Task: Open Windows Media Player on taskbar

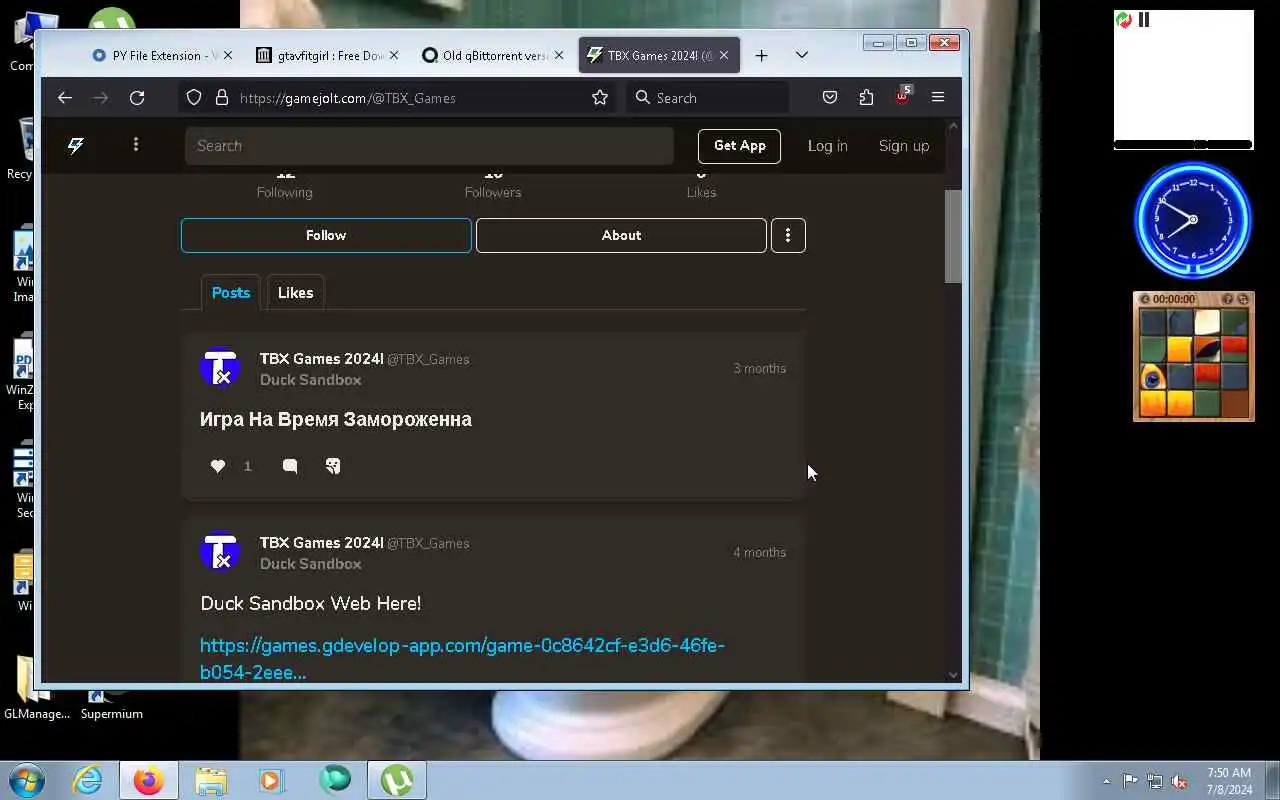Action: pyautogui.click(x=272, y=780)
